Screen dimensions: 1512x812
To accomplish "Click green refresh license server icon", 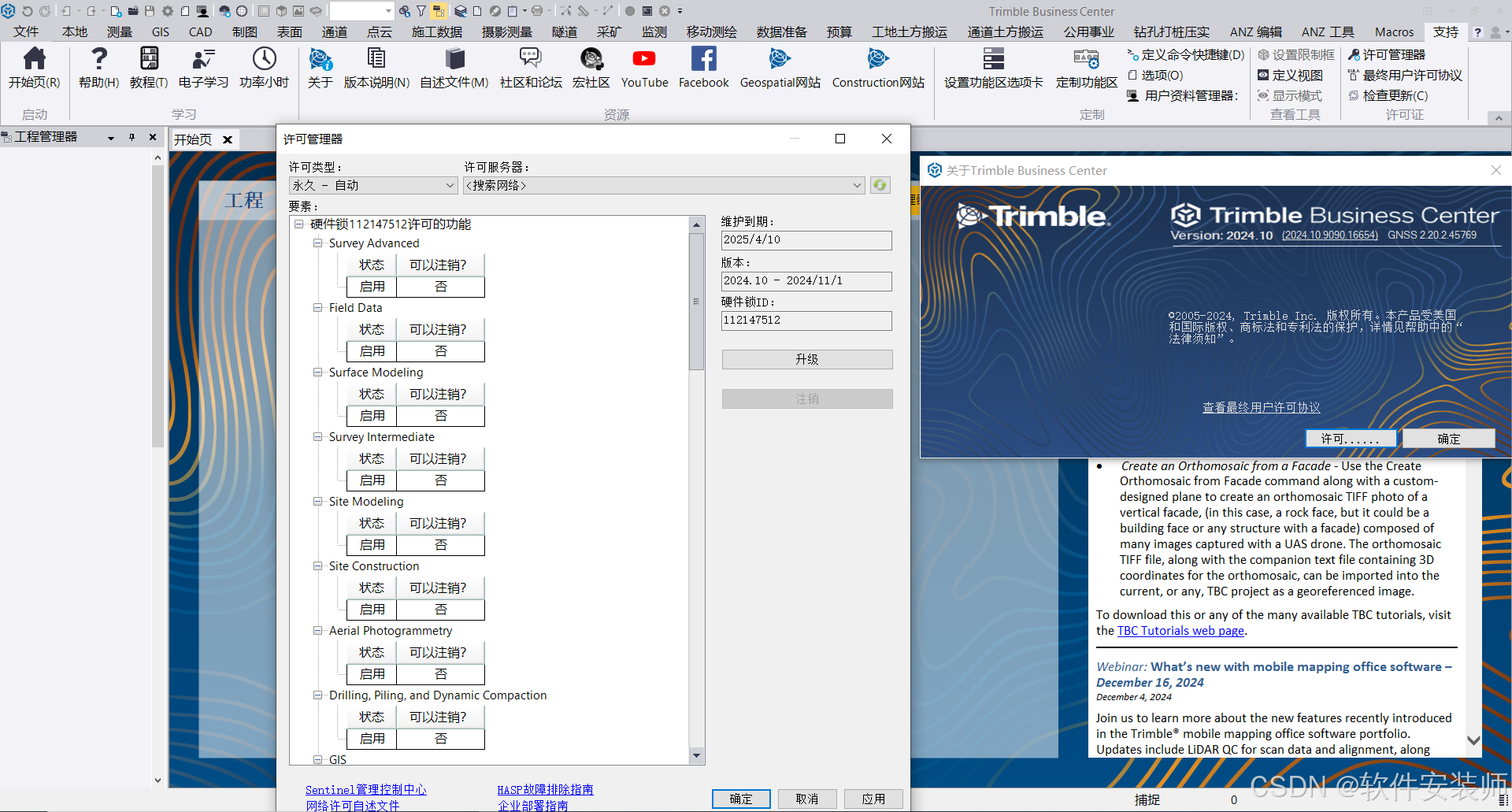I will [x=880, y=185].
